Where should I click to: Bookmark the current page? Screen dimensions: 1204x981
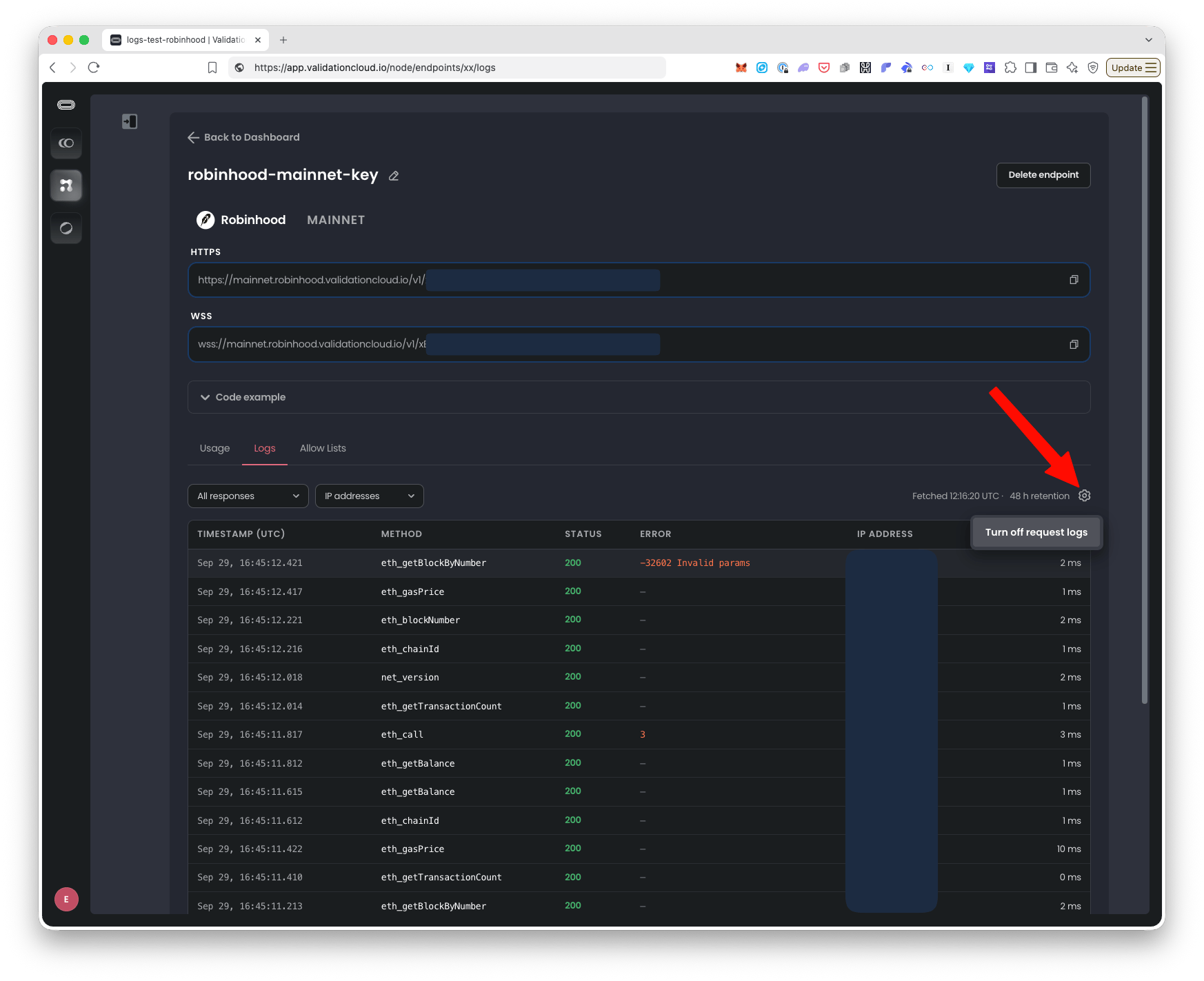(x=212, y=68)
